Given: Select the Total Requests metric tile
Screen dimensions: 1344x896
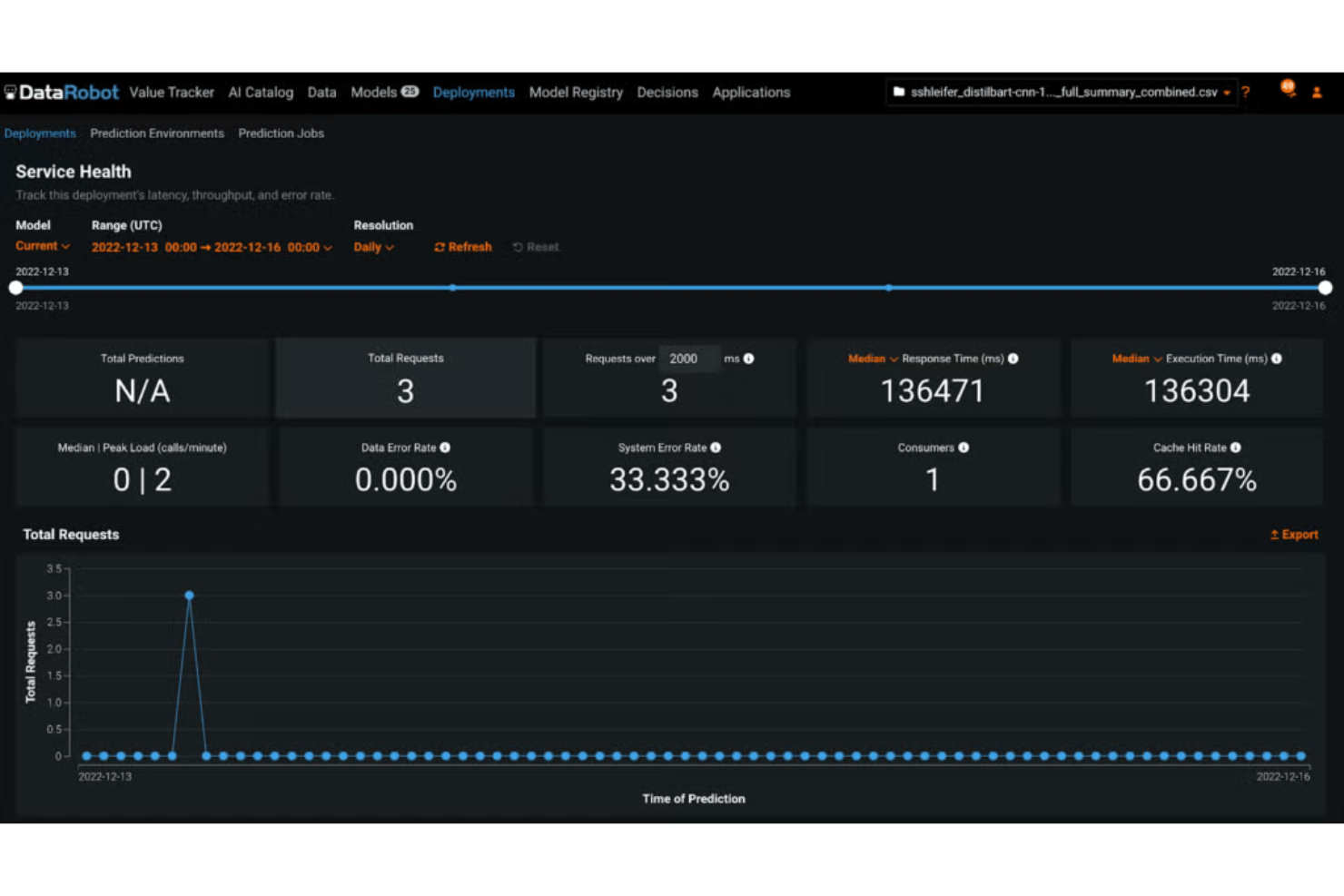Looking at the screenshot, I should click(406, 378).
